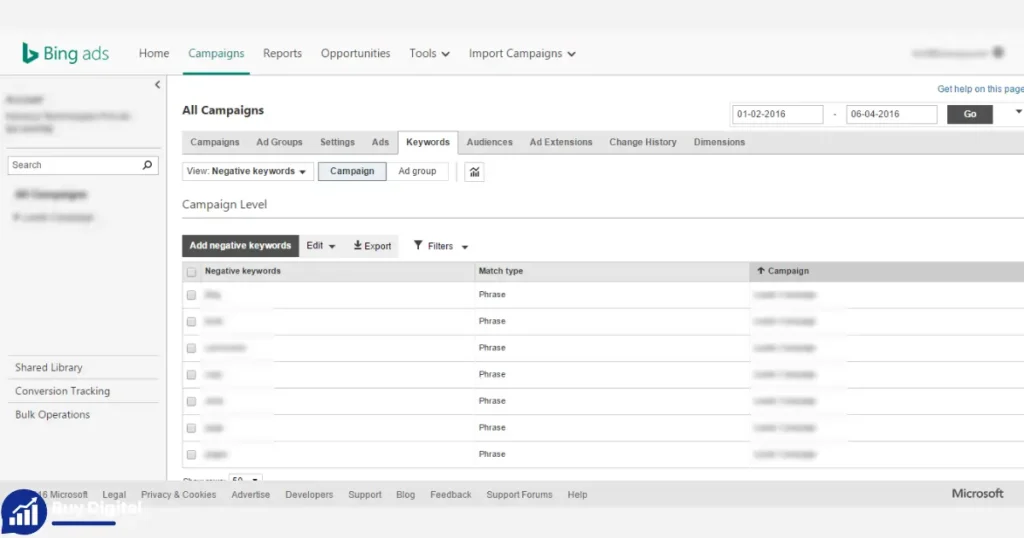Switch to the Change History tab
The height and width of the screenshot is (538, 1024).
(x=643, y=142)
